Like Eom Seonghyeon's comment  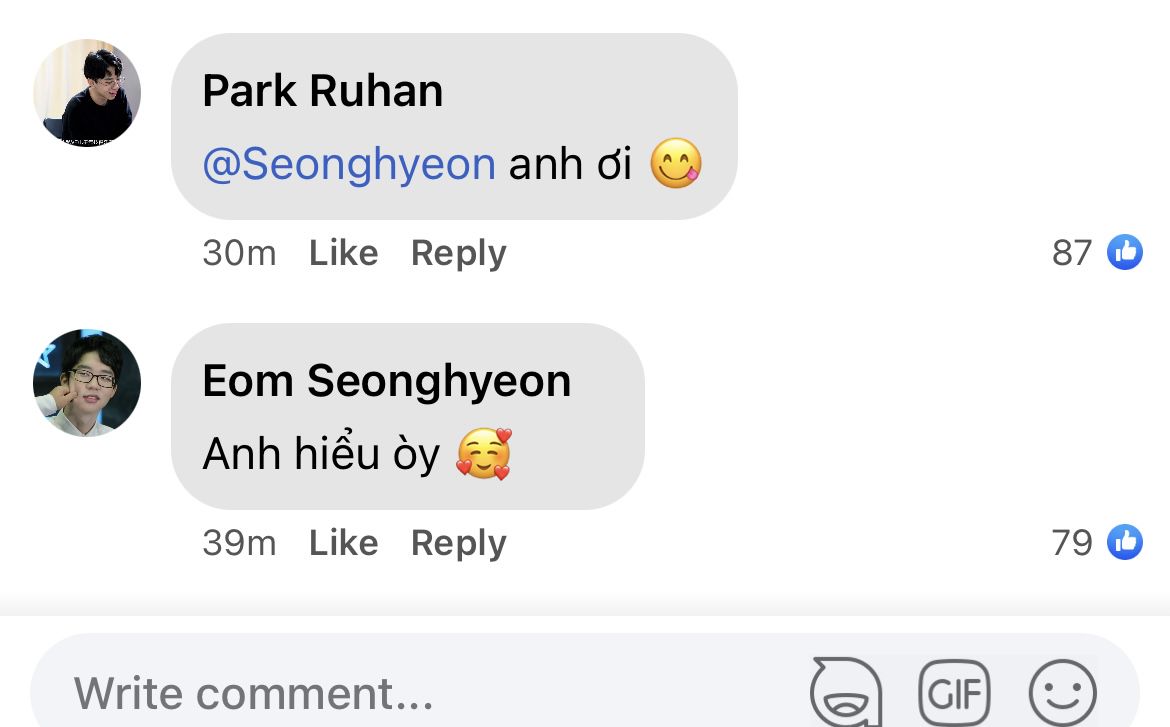click(x=343, y=543)
